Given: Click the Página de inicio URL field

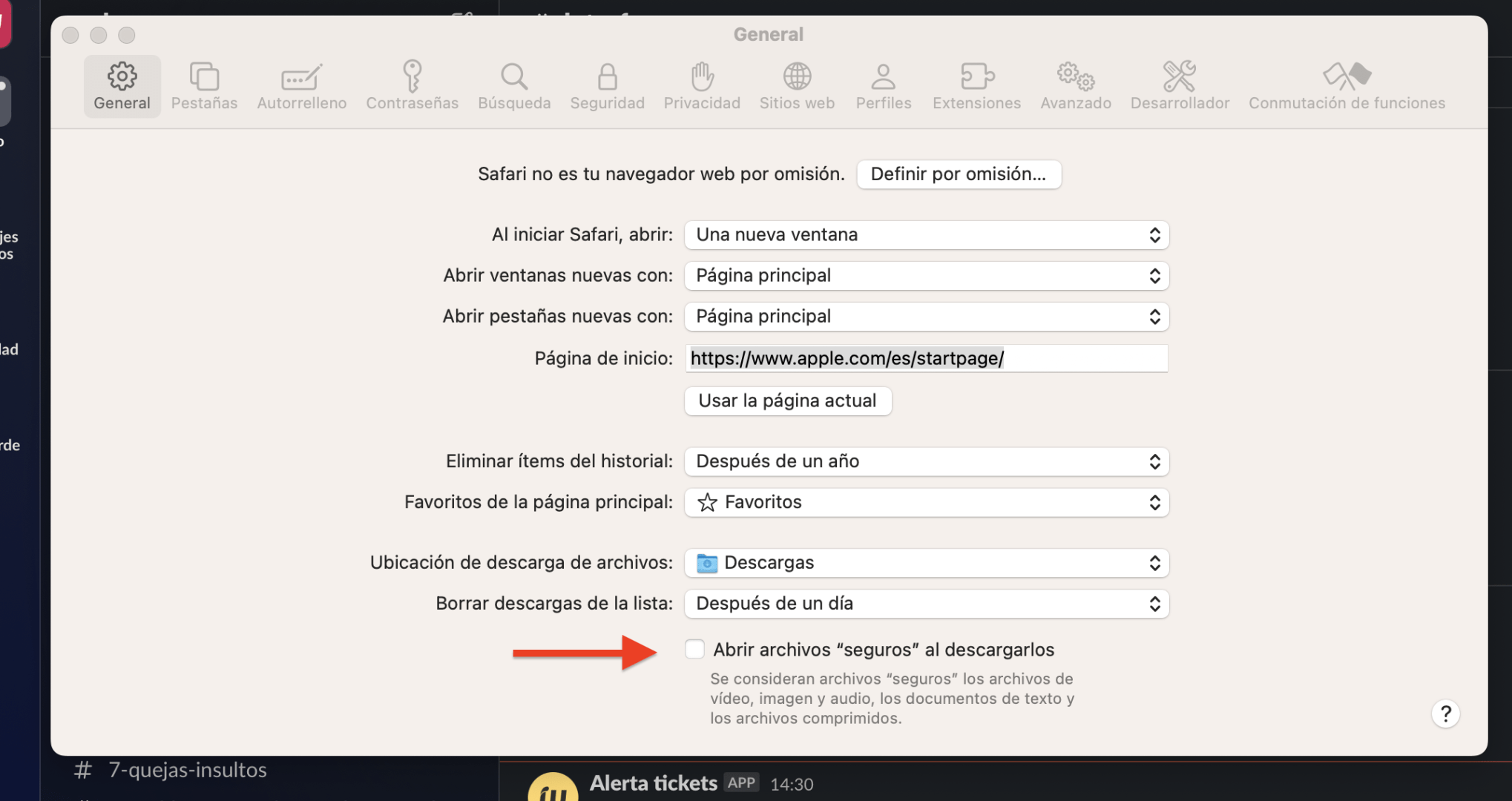Looking at the screenshot, I should tap(927, 358).
